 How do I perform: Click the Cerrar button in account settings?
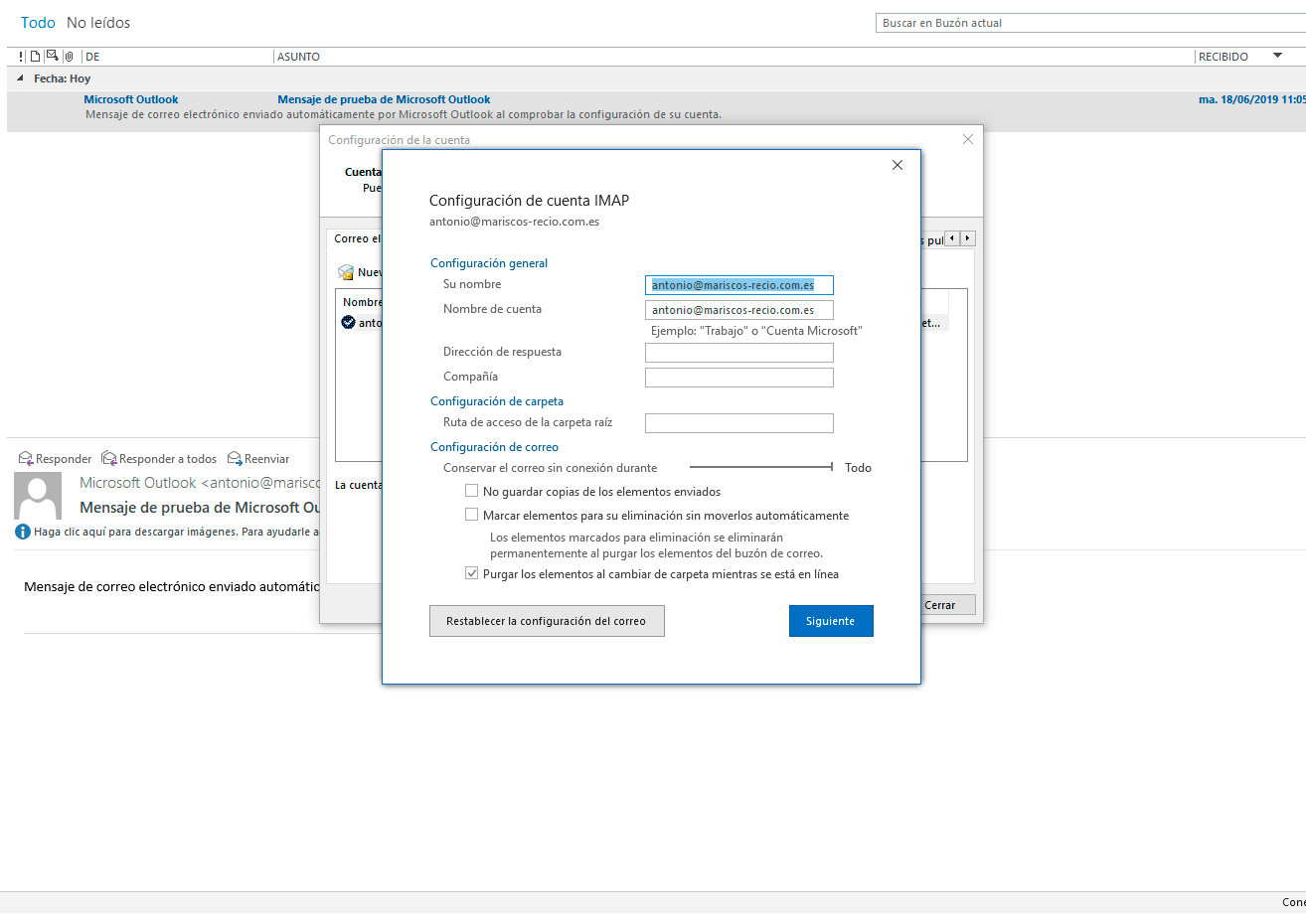[x=940, y=605]
